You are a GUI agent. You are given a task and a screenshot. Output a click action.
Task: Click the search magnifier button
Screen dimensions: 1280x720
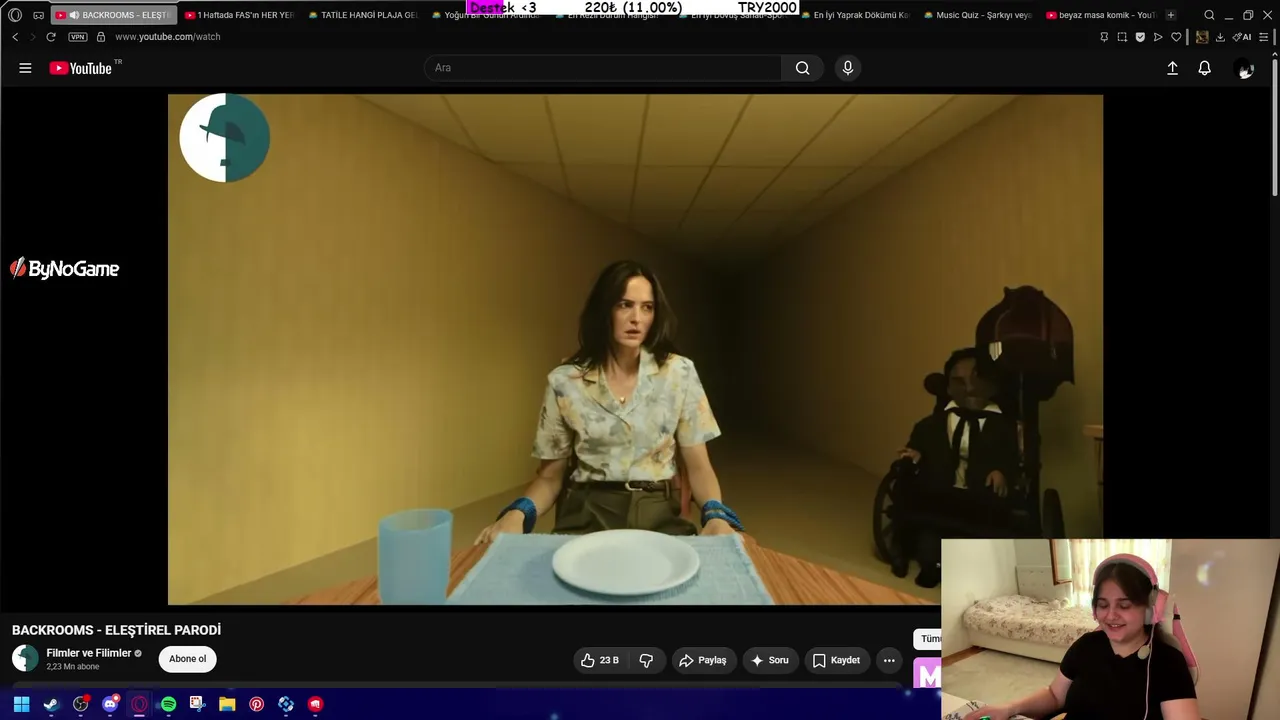pos(802,68)
